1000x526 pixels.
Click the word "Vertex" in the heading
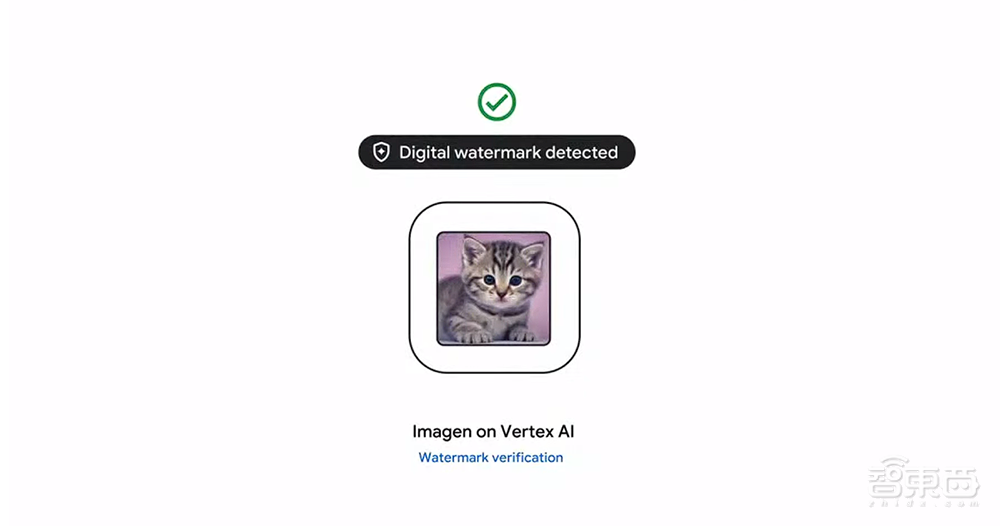[527, 432]
